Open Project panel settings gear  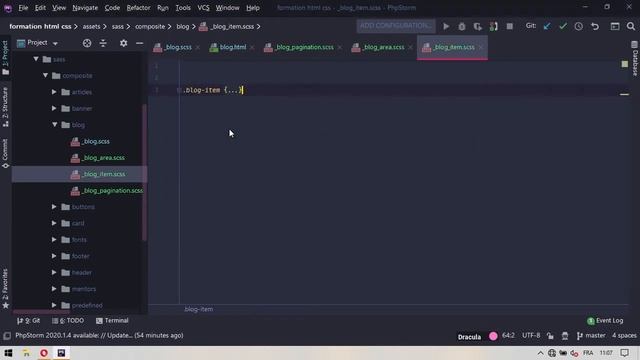[x=123, y=43]
